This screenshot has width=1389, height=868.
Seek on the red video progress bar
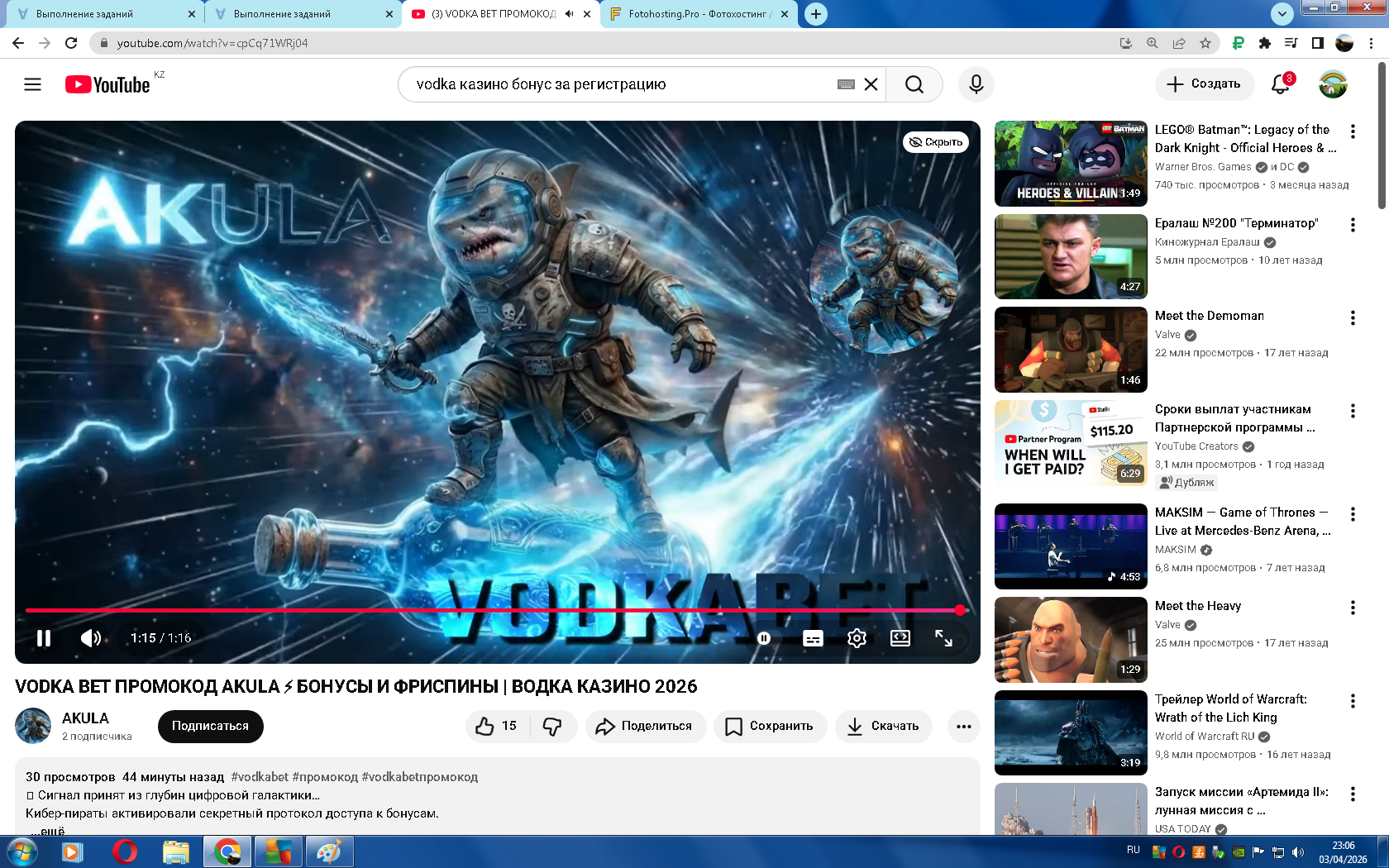496,610
